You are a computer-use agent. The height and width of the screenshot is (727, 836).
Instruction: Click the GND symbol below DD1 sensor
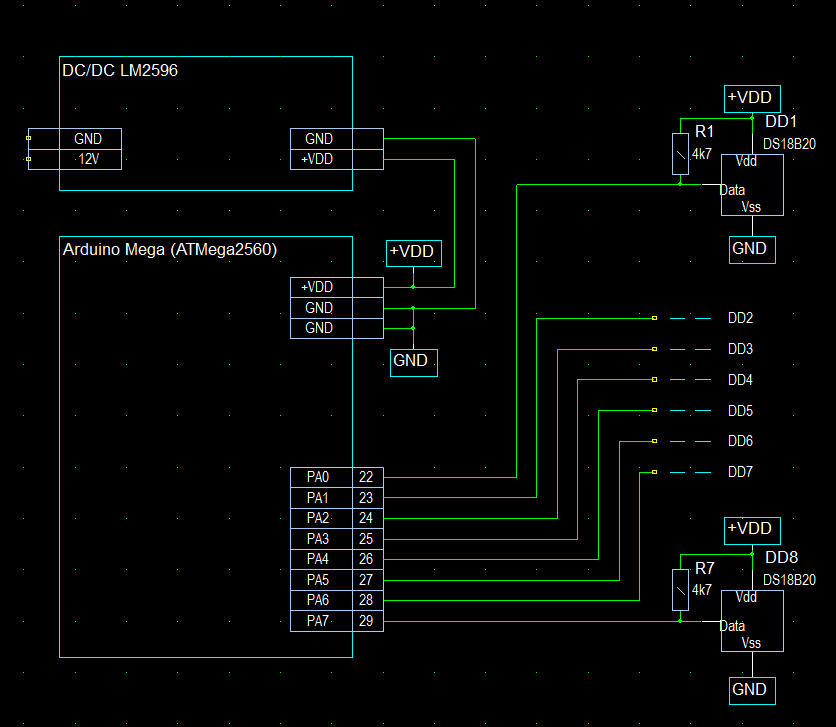click(x=749, y=248)
